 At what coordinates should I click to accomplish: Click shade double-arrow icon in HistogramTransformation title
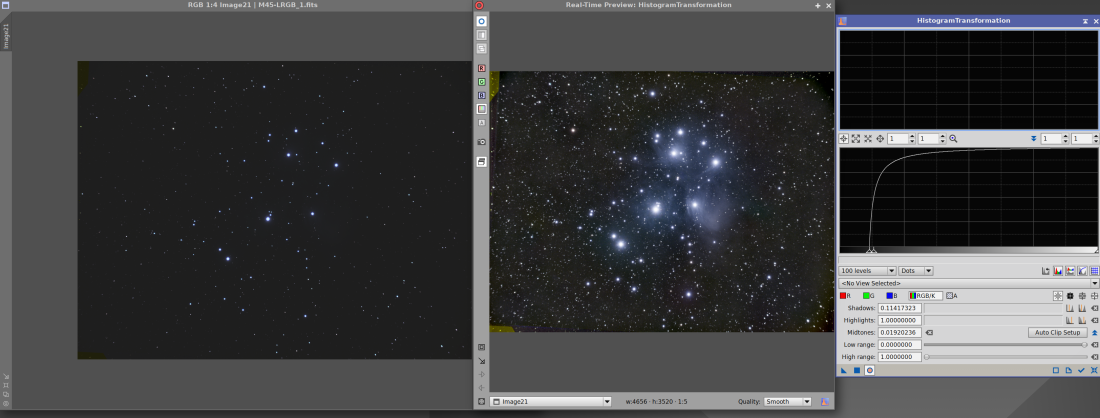click(1085, 21)
